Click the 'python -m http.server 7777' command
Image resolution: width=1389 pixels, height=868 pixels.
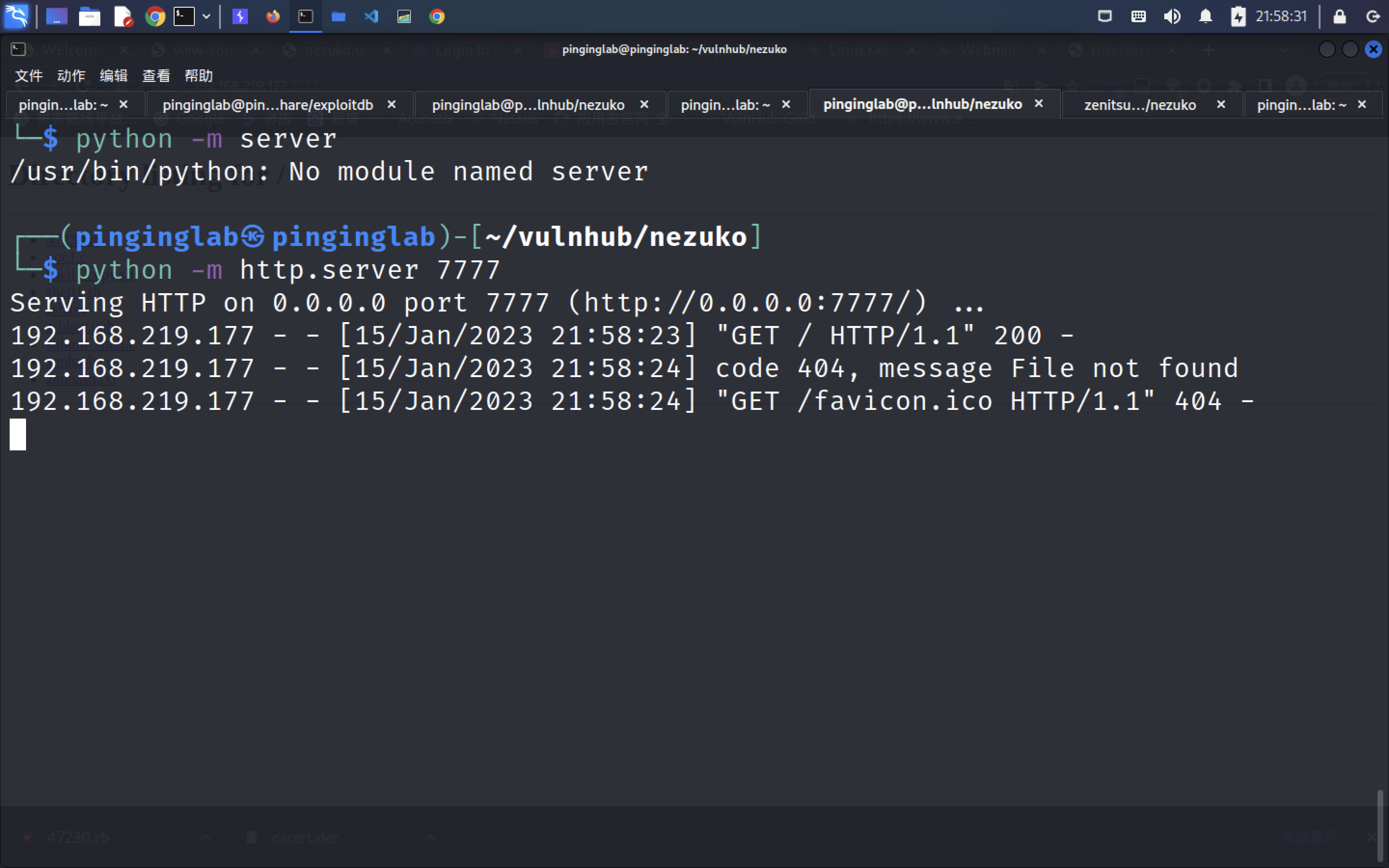pos(287,270)
